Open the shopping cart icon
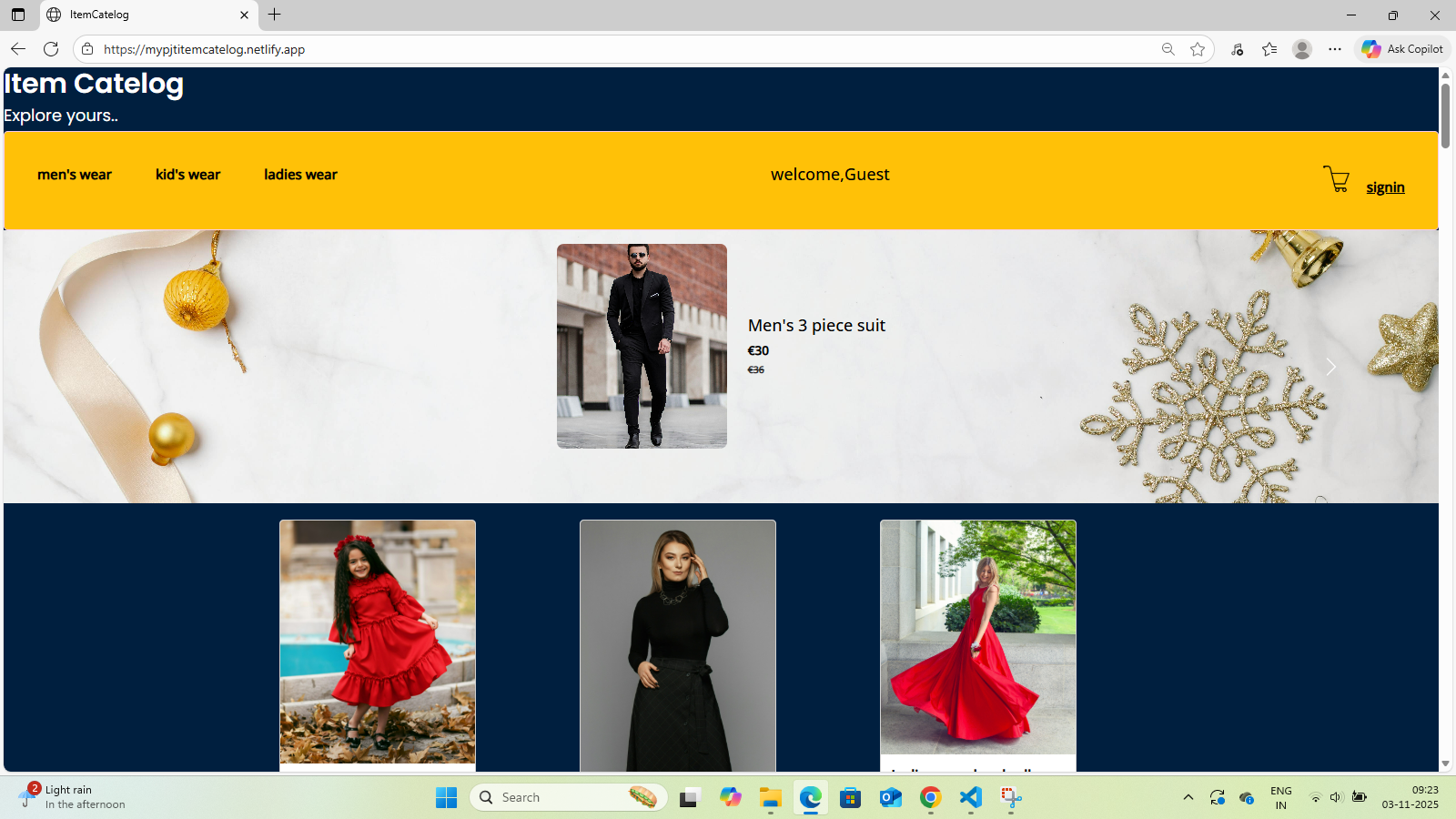The width and height of the screenshot is (1456, 819). tap(1336, 179)
